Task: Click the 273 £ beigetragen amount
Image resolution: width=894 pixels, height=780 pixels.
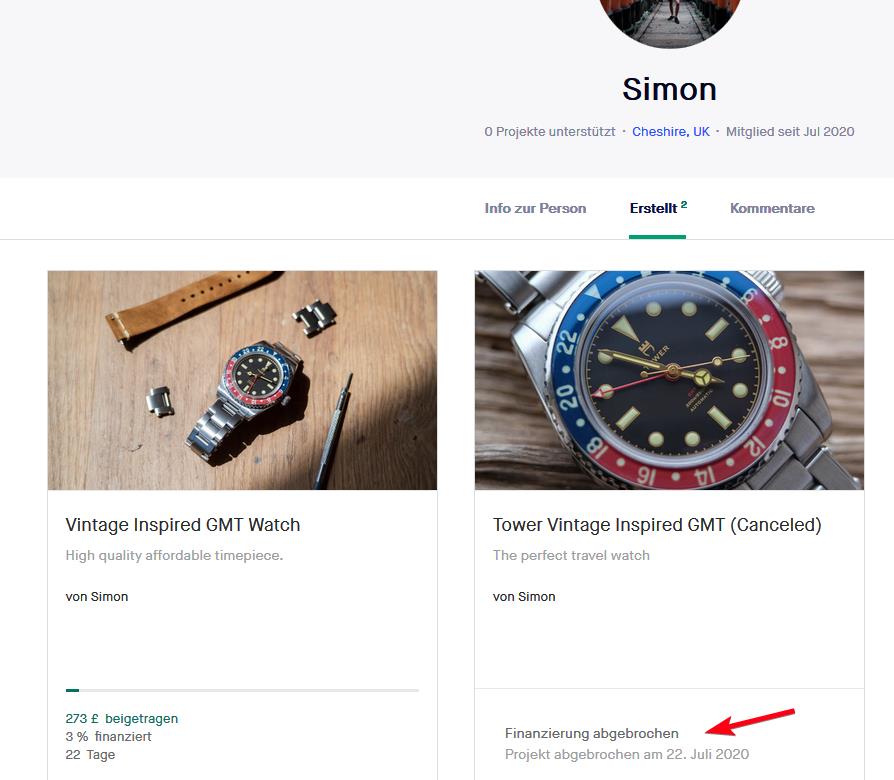Action: [122, 718]
